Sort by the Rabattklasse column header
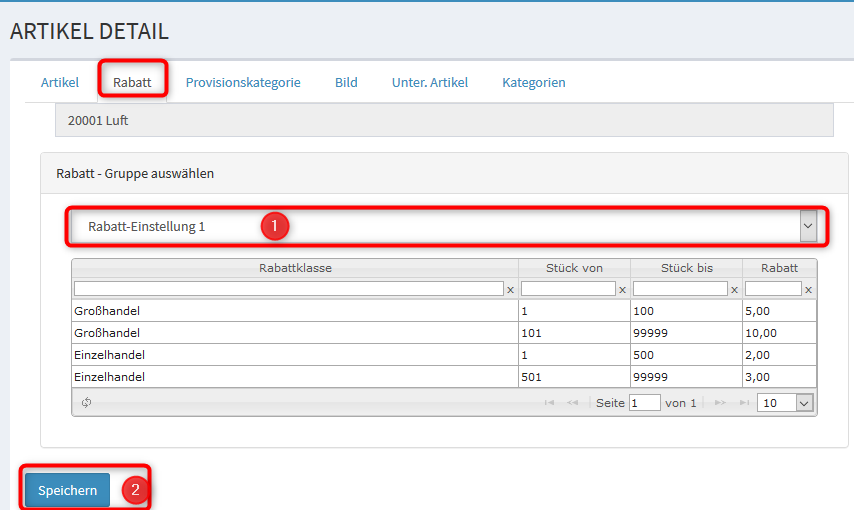 [295, 268]
